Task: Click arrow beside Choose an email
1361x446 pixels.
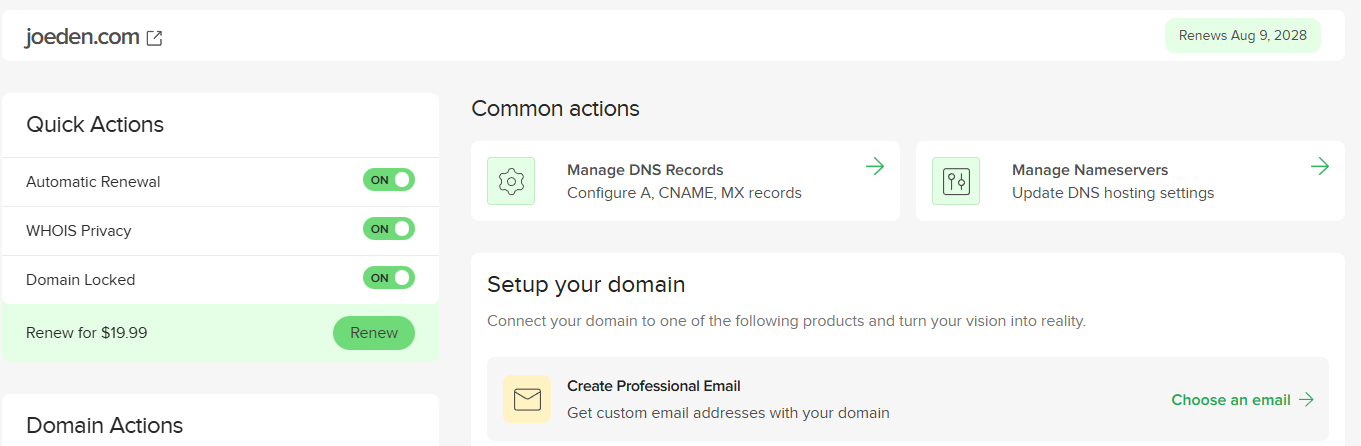Action: (1307, 400)
